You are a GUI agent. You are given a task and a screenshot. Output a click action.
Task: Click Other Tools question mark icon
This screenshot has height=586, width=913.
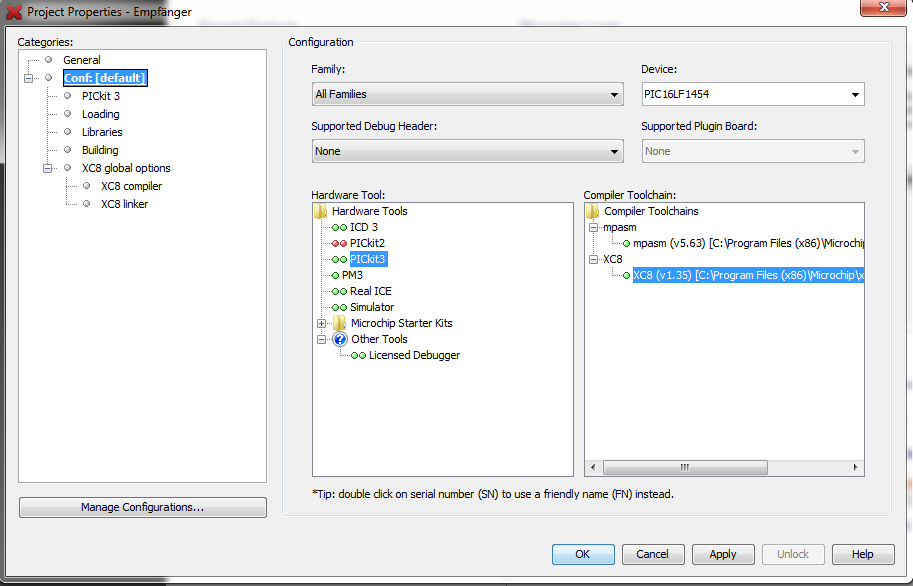coord(340,339)
